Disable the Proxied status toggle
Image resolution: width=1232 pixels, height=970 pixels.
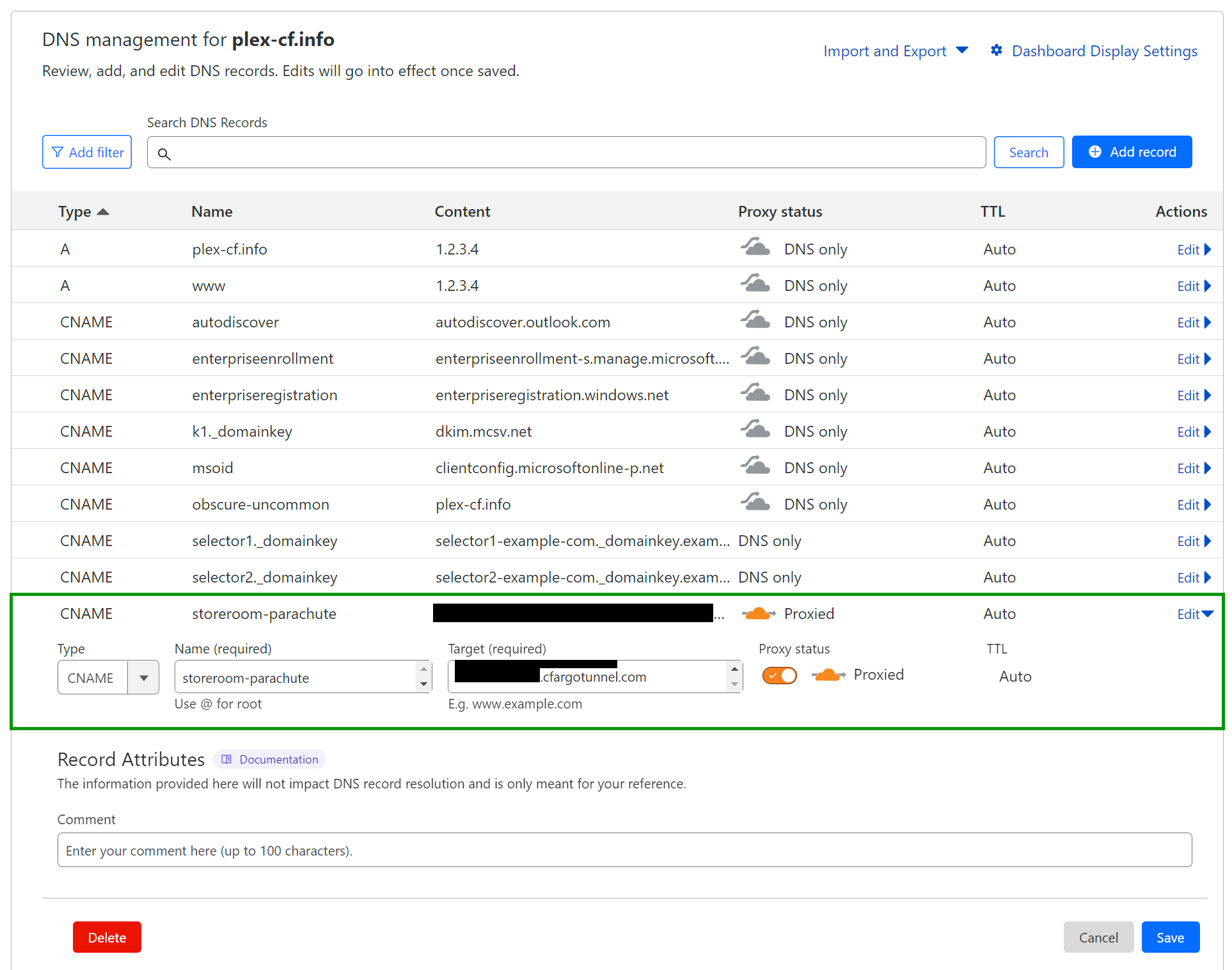click(x=779, y=676)
